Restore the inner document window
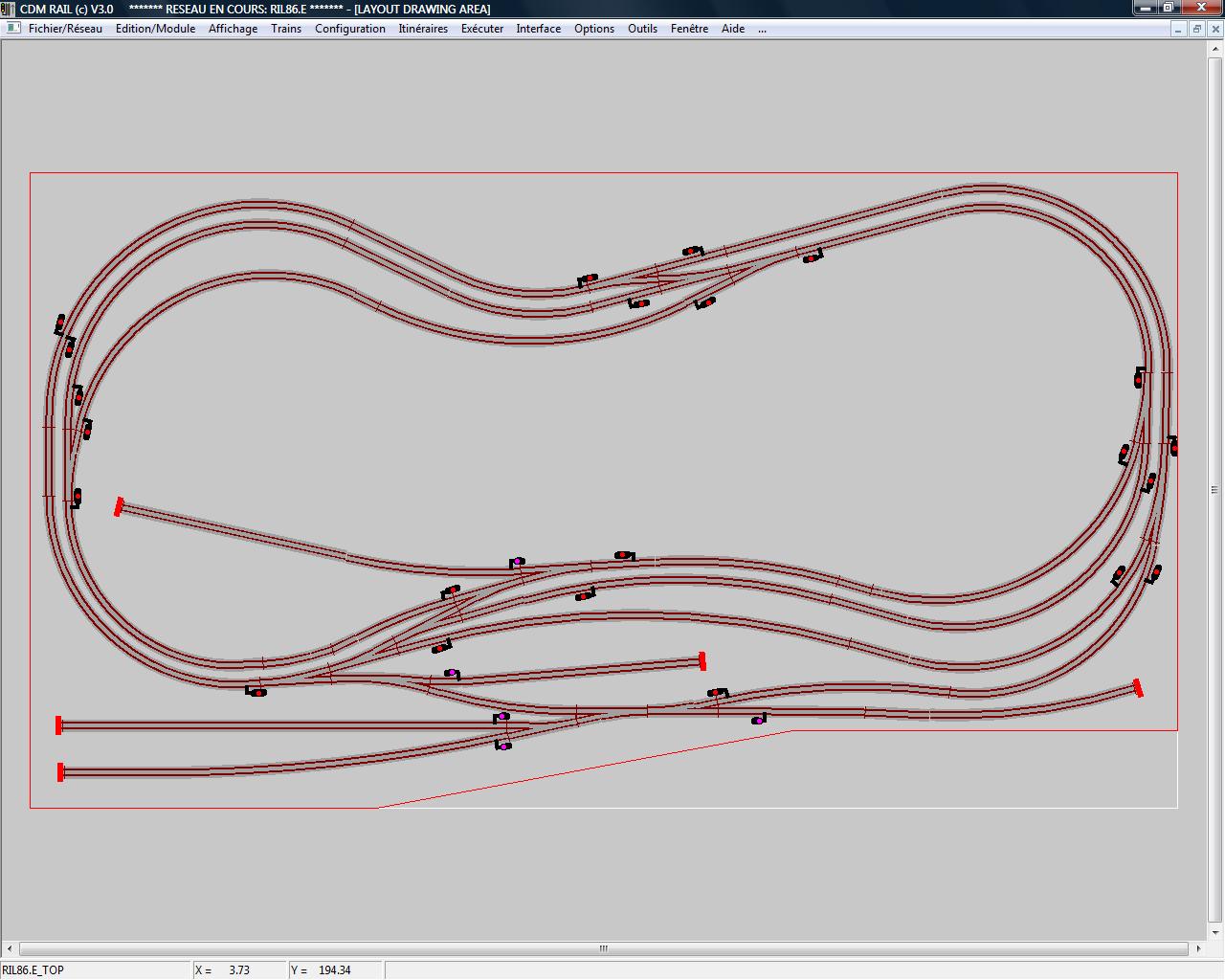This screenshot has width=1225, height=980. tap(1196, 29)
